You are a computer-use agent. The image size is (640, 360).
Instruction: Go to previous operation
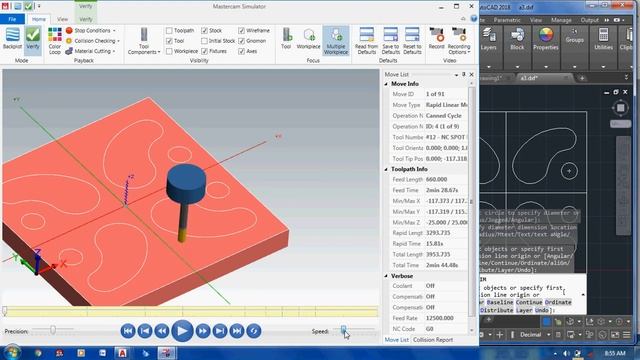[x=145, y=331]
